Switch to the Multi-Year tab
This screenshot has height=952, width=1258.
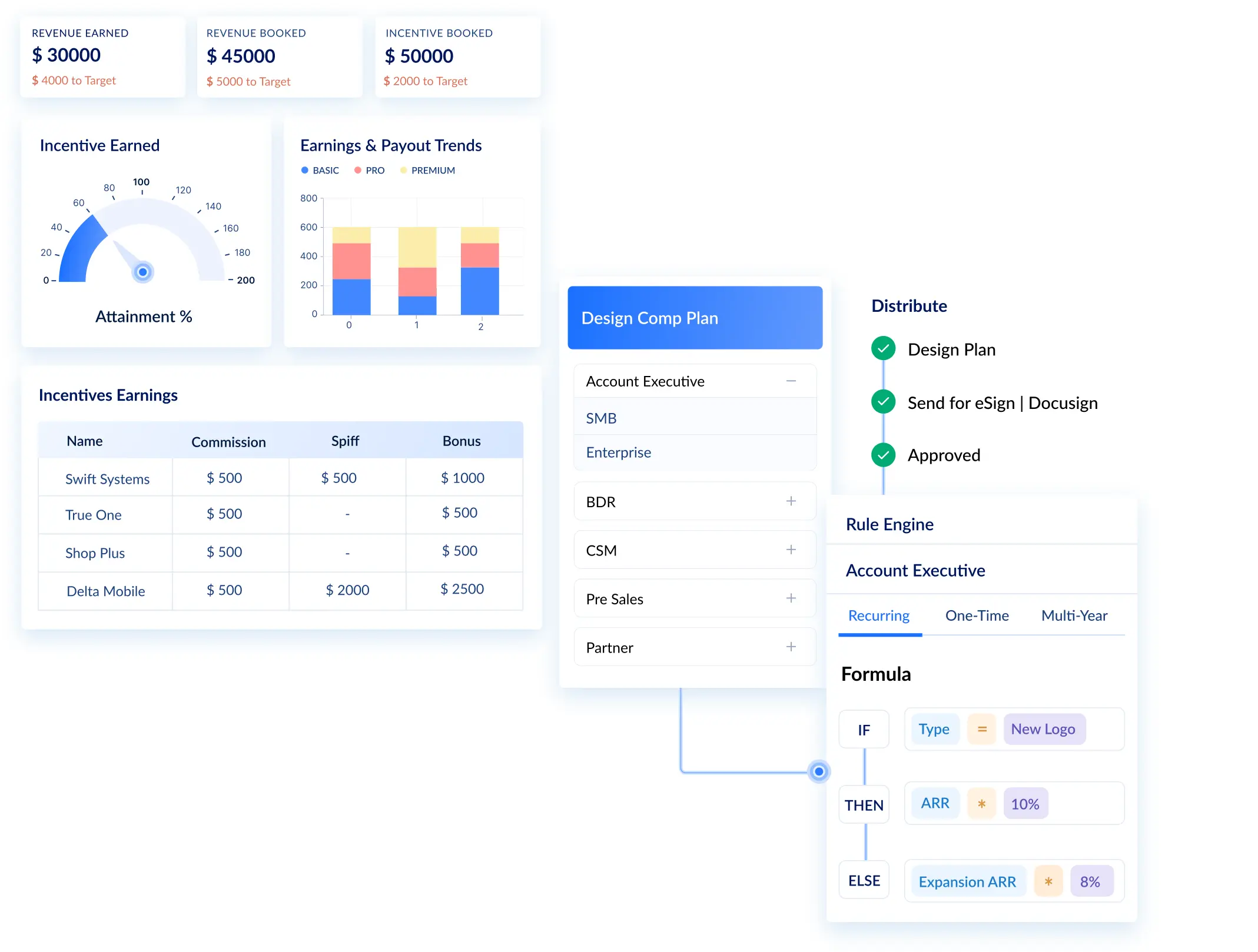1074,615
